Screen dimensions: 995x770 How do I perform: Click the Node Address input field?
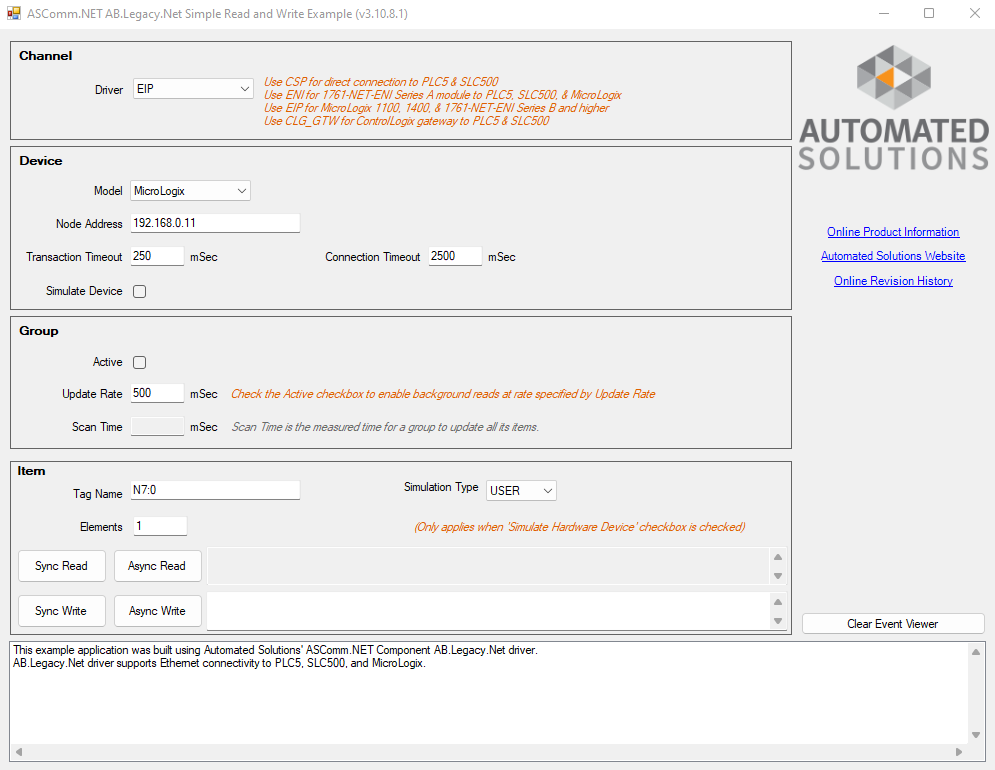[215, 223]
